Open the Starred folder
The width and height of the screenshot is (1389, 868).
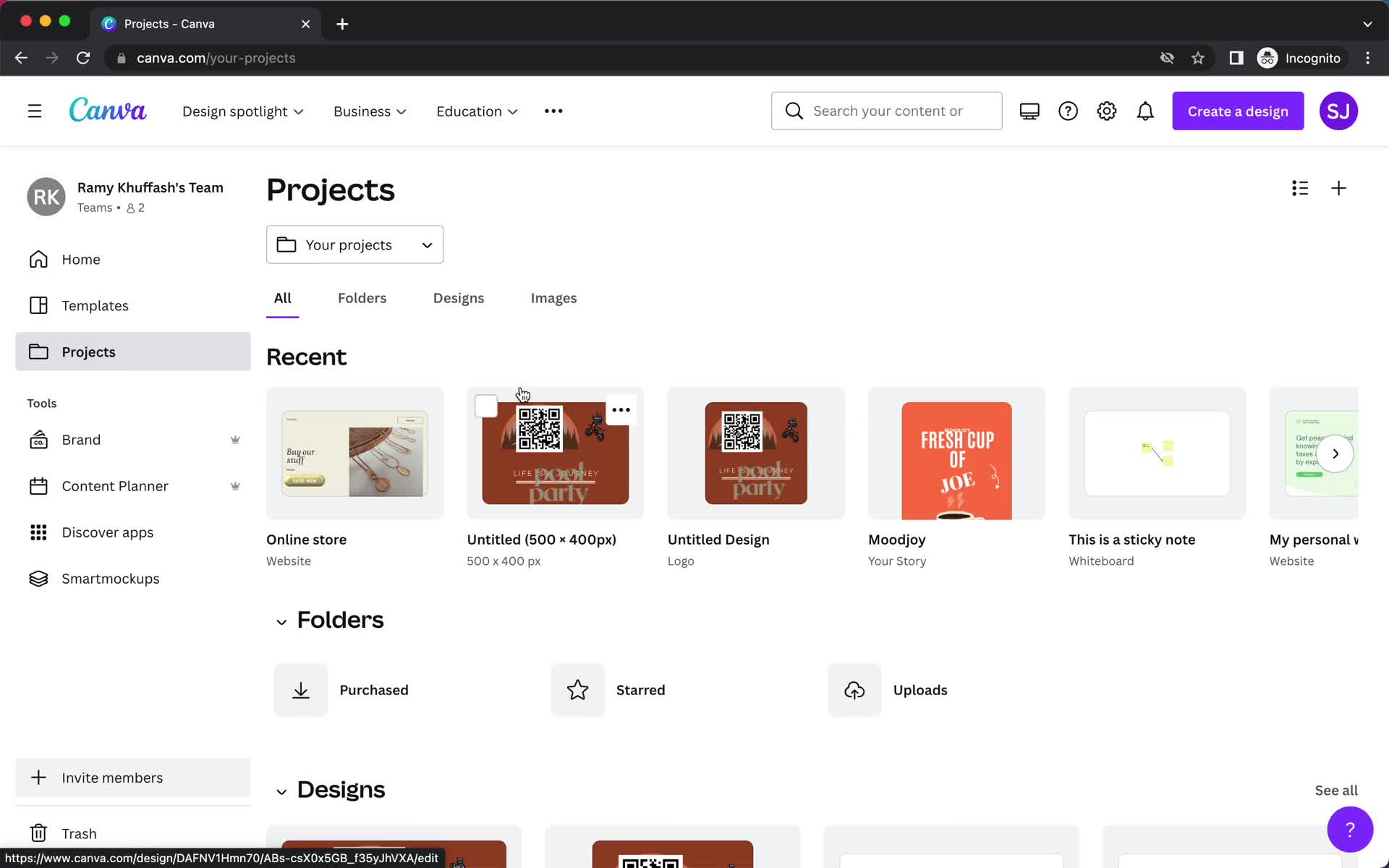[640, 690]
